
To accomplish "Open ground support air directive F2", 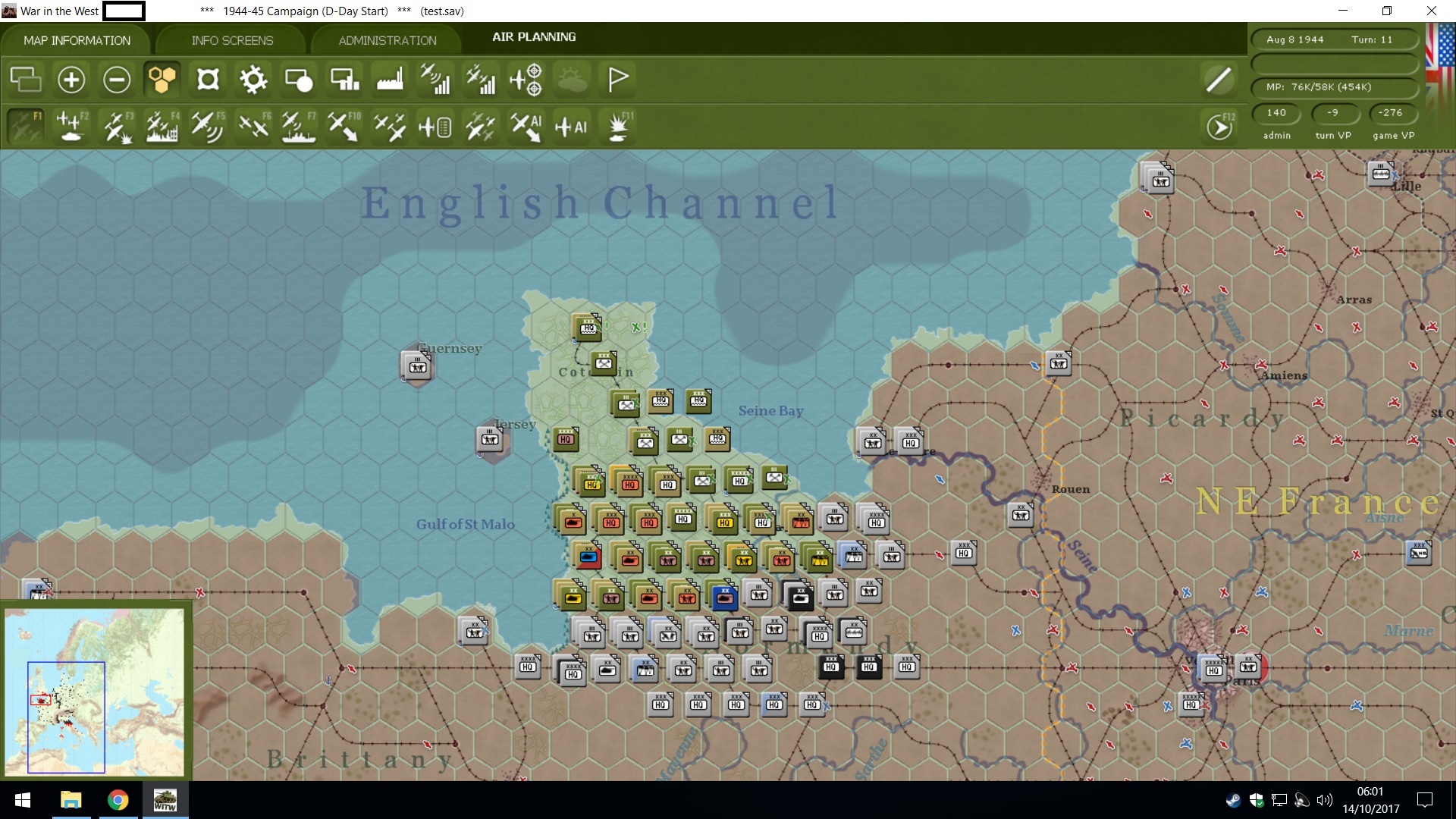I will [x=71, y=127].
